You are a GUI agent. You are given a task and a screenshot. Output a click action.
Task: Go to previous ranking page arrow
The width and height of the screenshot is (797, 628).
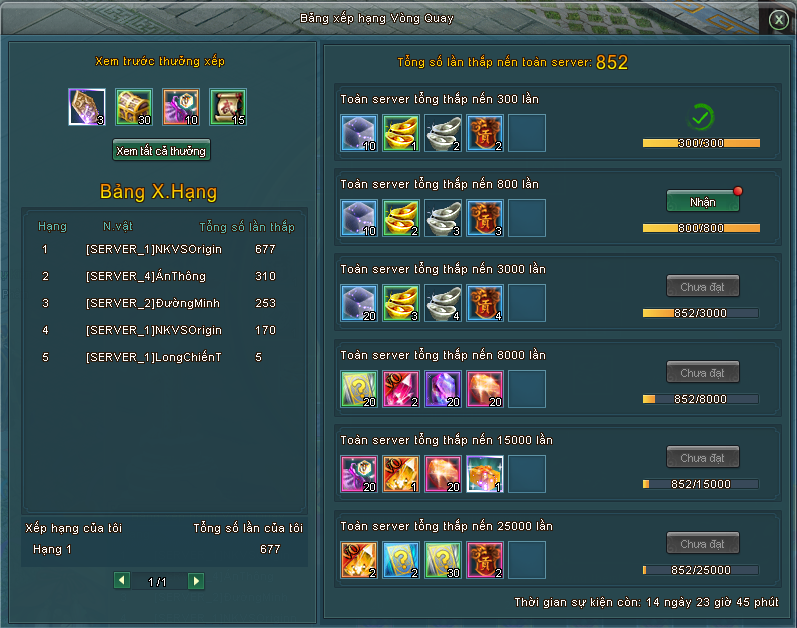122,580
